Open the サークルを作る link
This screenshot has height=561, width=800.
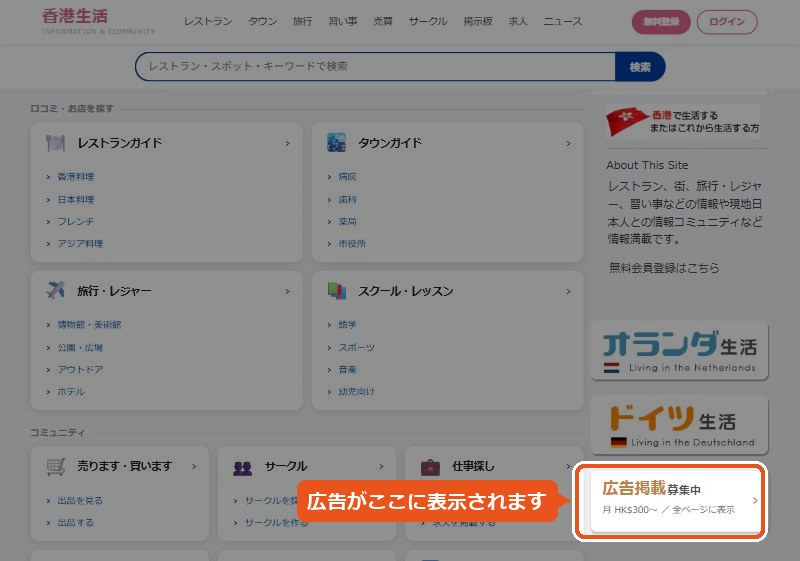click(x=276, y=522)
